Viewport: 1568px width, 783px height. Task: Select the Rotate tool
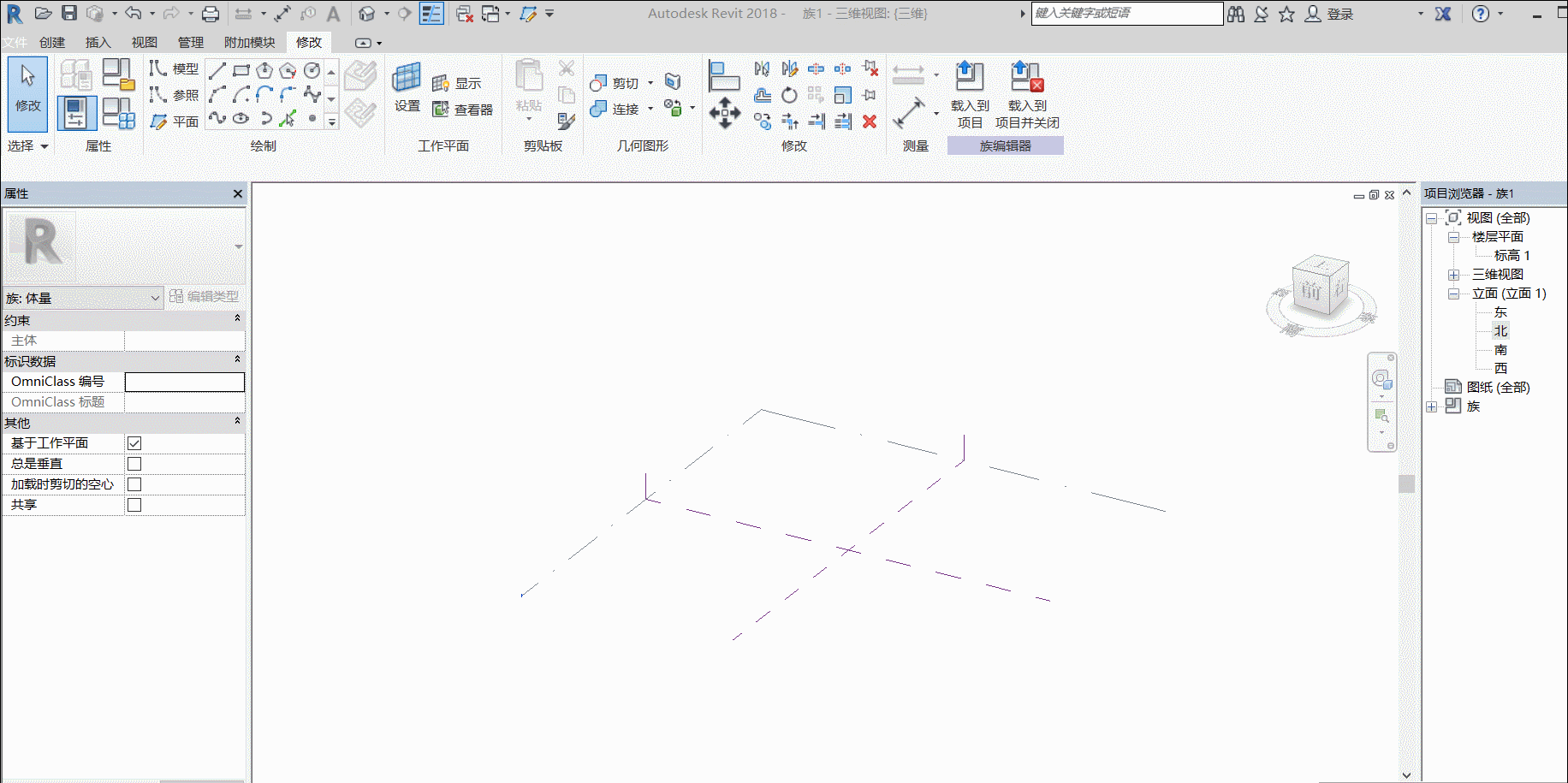789,95
